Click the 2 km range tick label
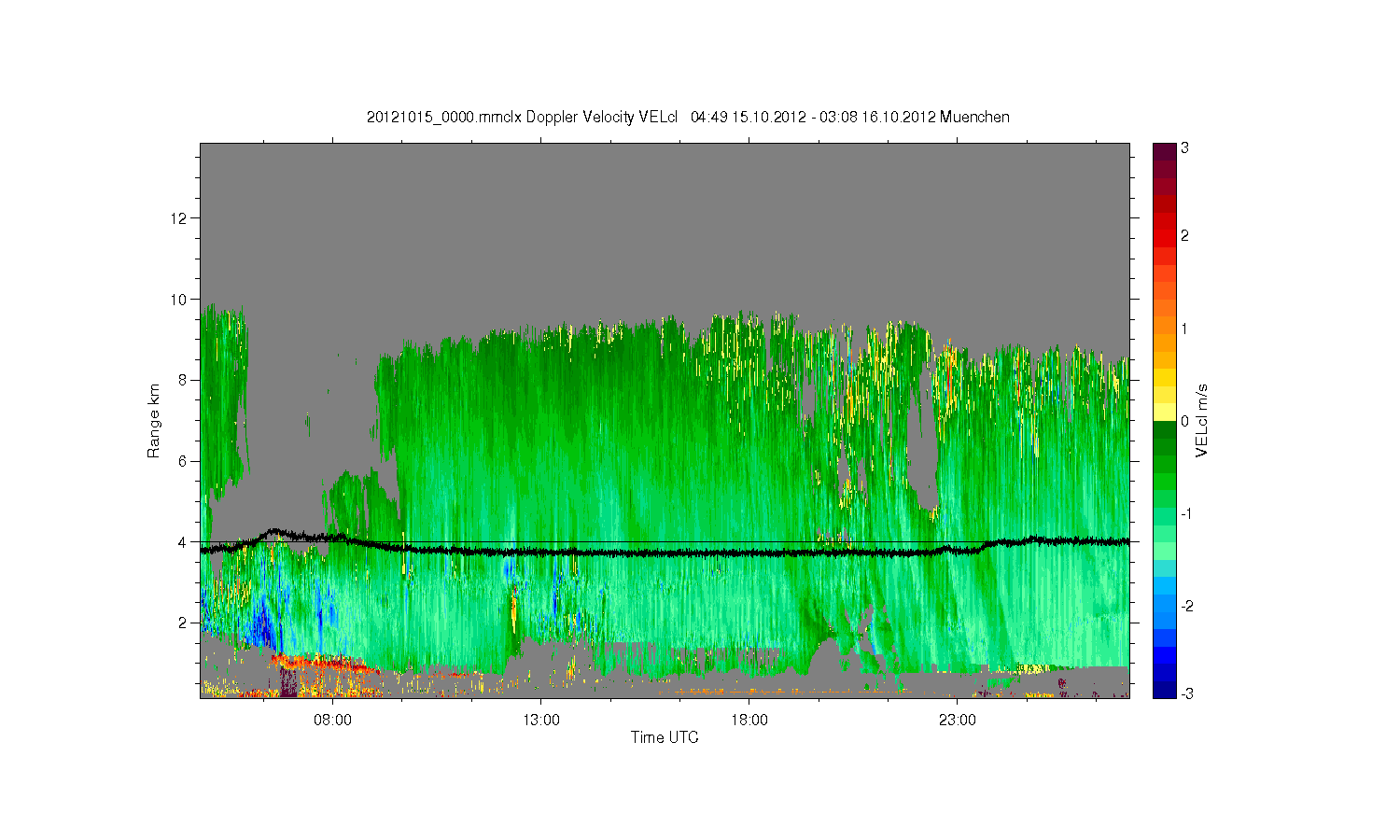This screenshot has width=1400, height=840. coord(184,623)
